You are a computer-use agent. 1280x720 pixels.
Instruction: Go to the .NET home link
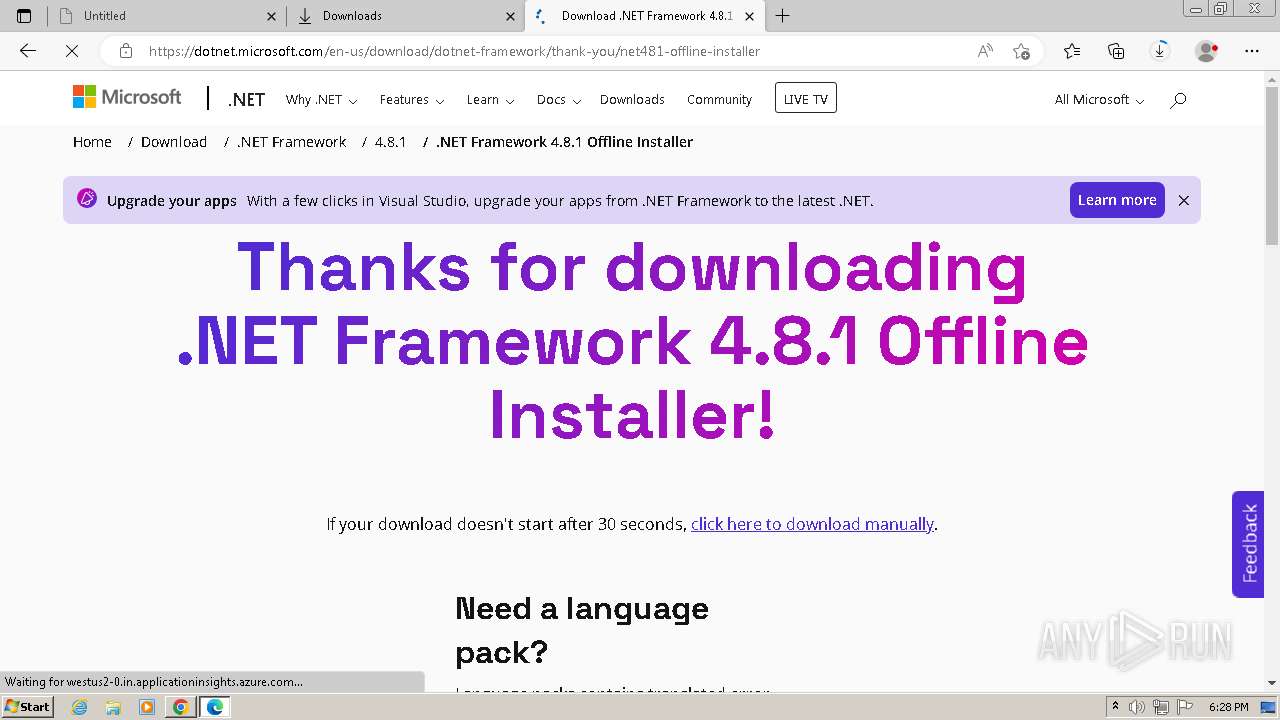tap(246, 100)
